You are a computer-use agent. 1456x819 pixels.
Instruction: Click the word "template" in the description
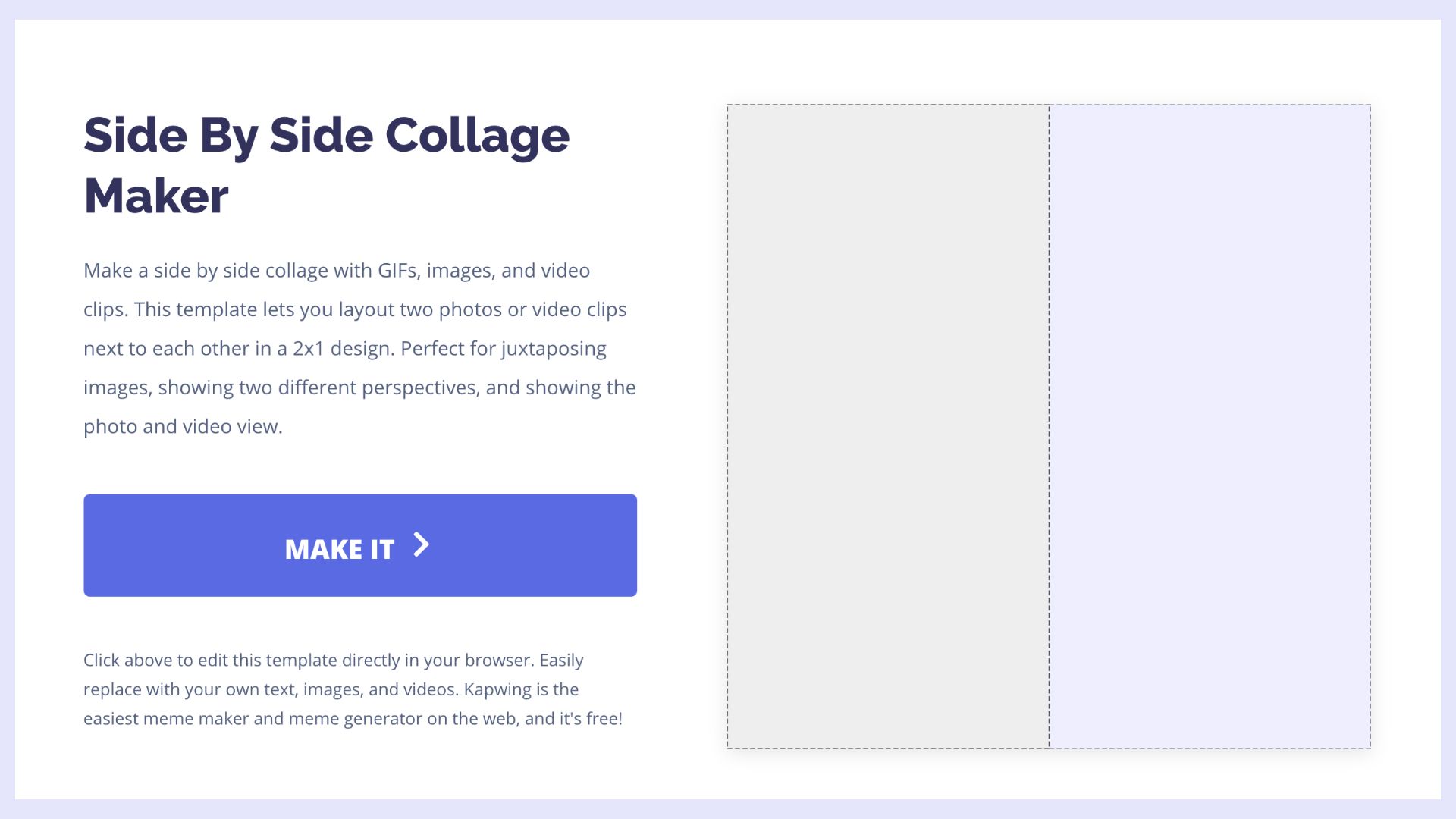click(216, 309)
